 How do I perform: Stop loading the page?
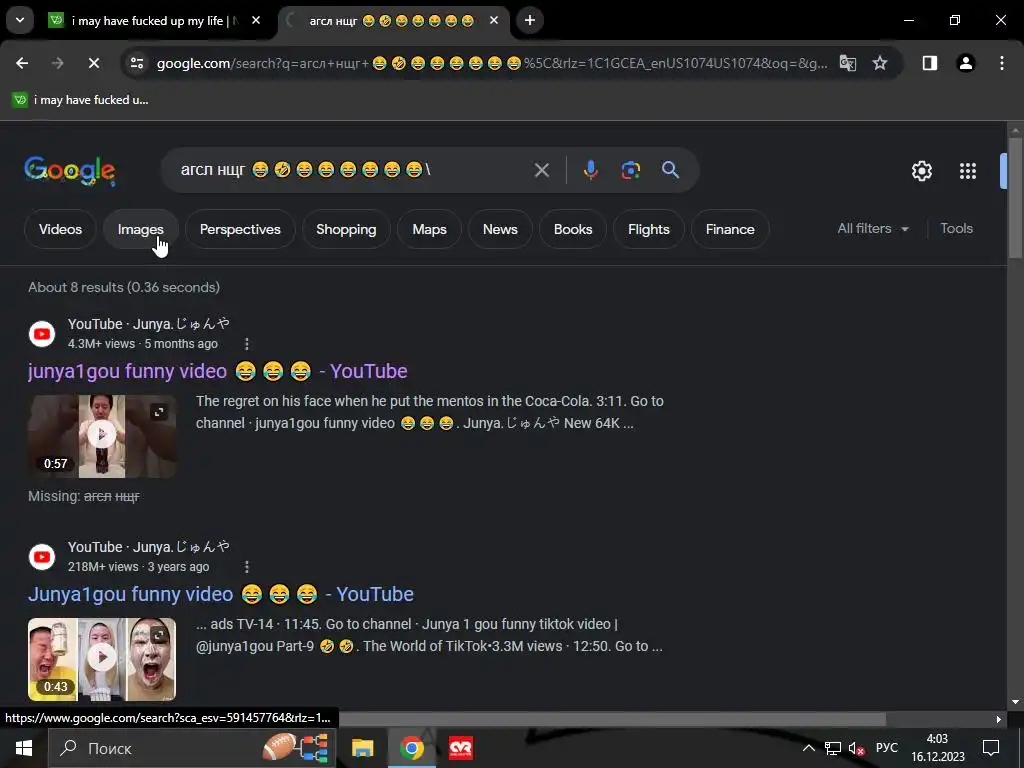pyautogui.click(x=94, y=63)
